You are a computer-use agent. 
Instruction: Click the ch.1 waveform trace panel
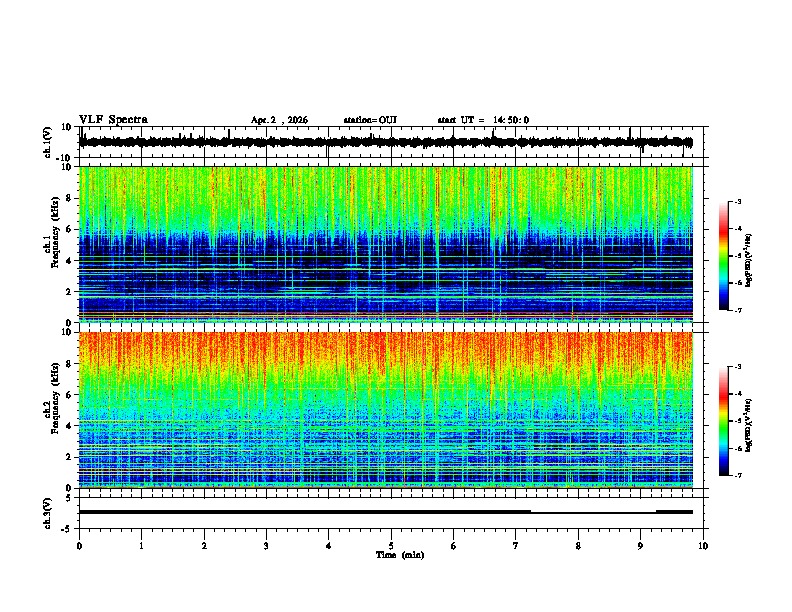pyautogui.click(x=391, y=142)
